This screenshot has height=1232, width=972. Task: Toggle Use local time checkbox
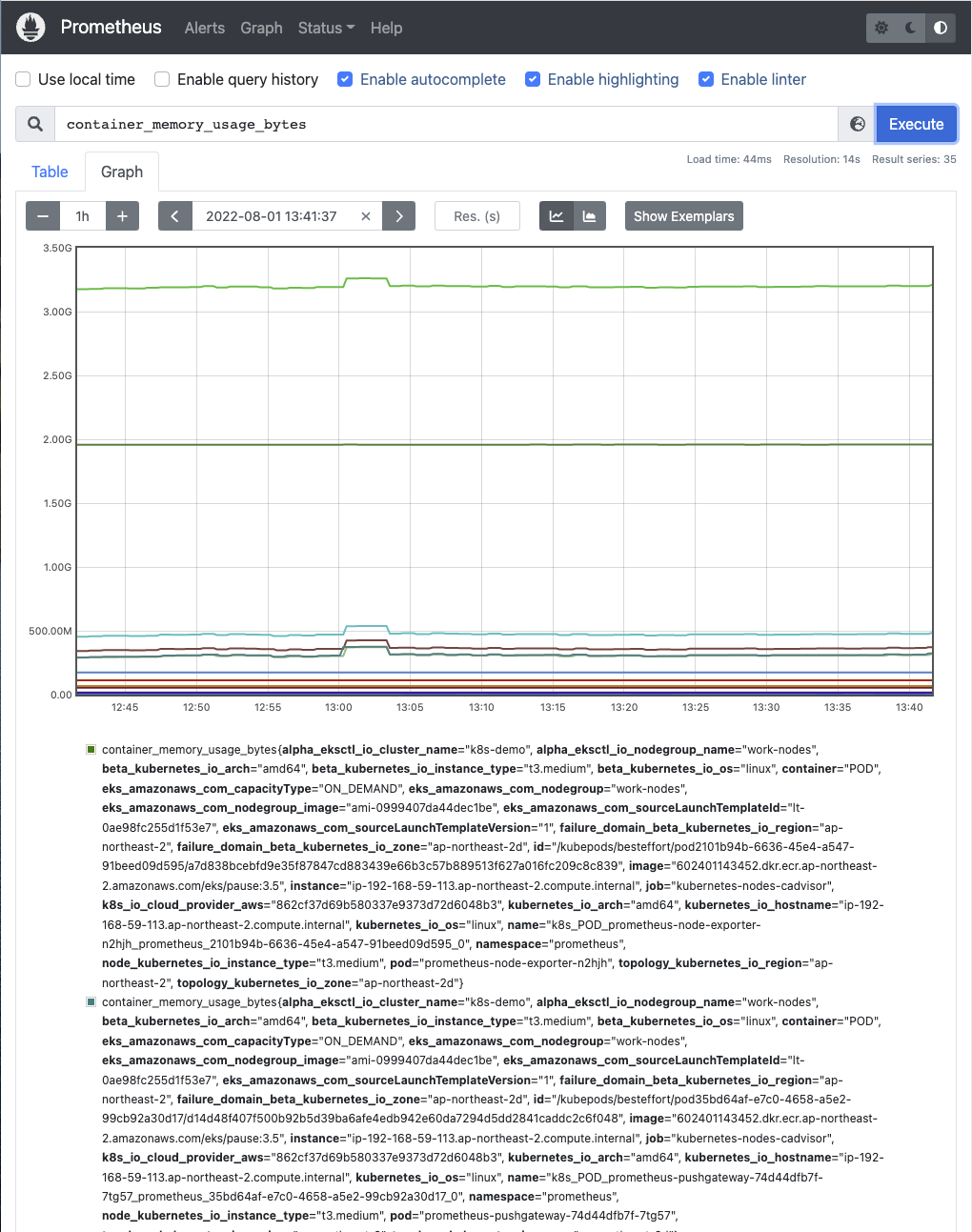[24, 79]
